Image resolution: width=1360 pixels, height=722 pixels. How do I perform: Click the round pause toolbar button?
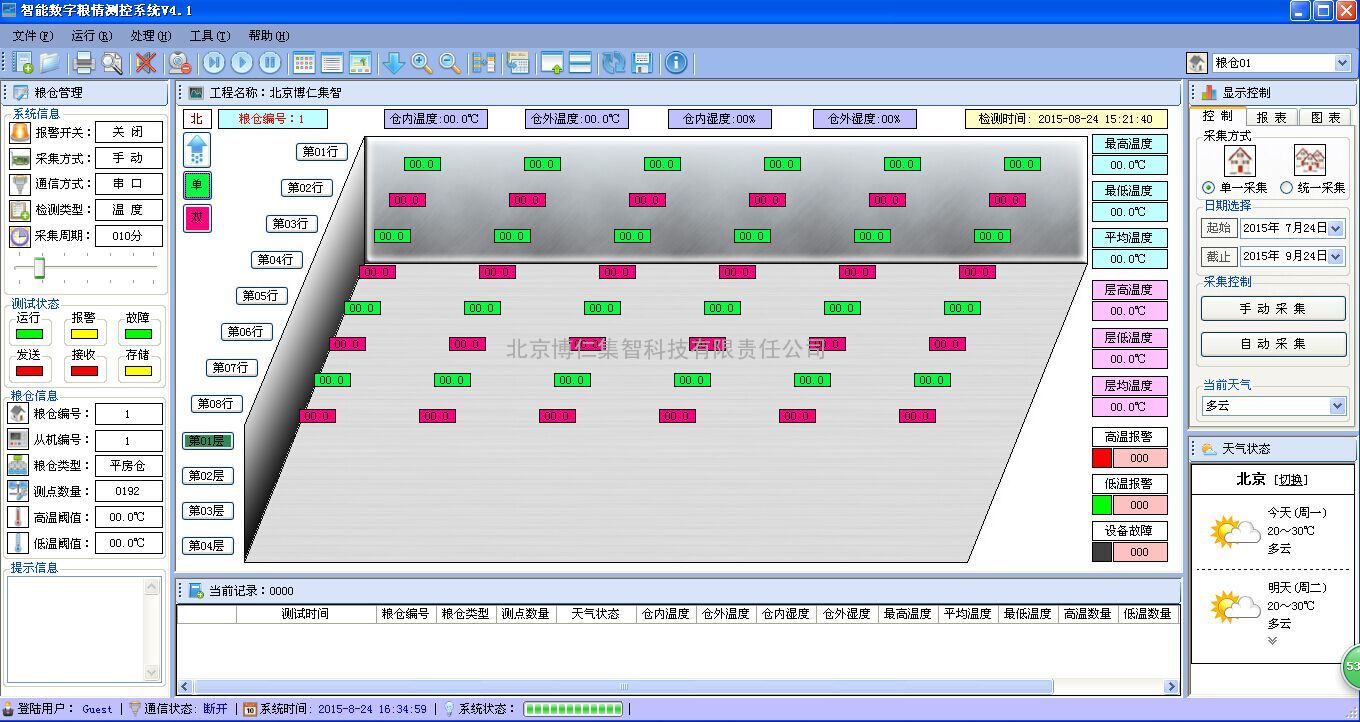(270, 63)
